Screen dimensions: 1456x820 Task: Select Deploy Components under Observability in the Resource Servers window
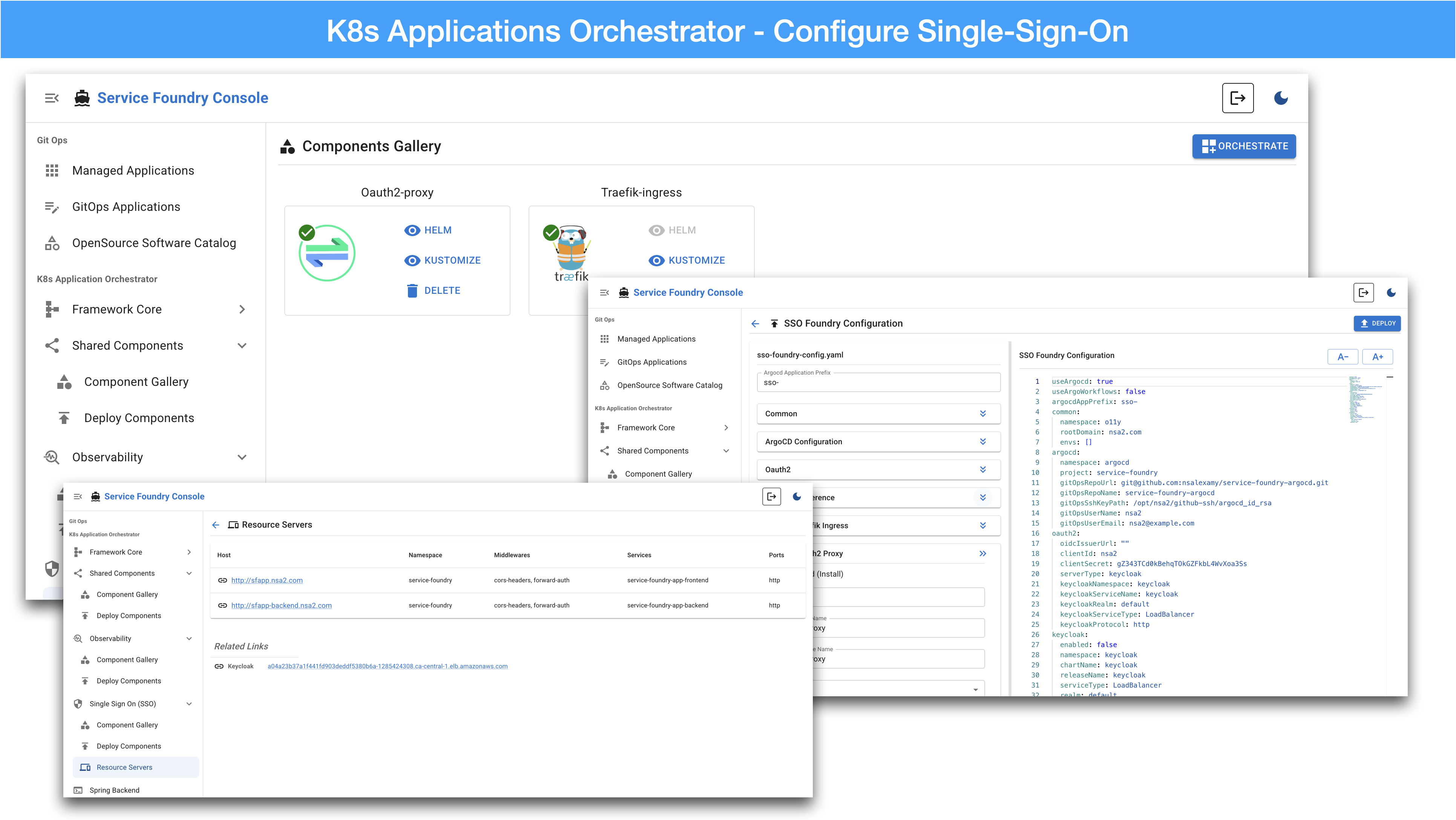(x=136, y=681)
